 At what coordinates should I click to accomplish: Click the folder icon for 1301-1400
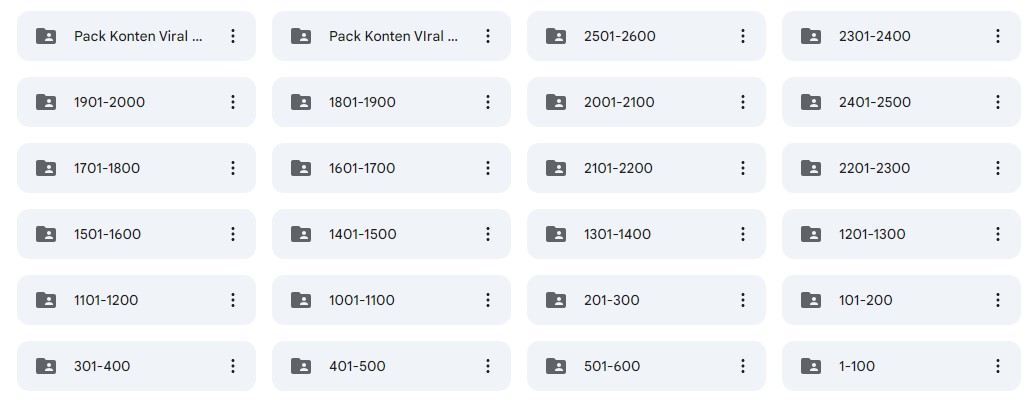click(x=556, y=234)
